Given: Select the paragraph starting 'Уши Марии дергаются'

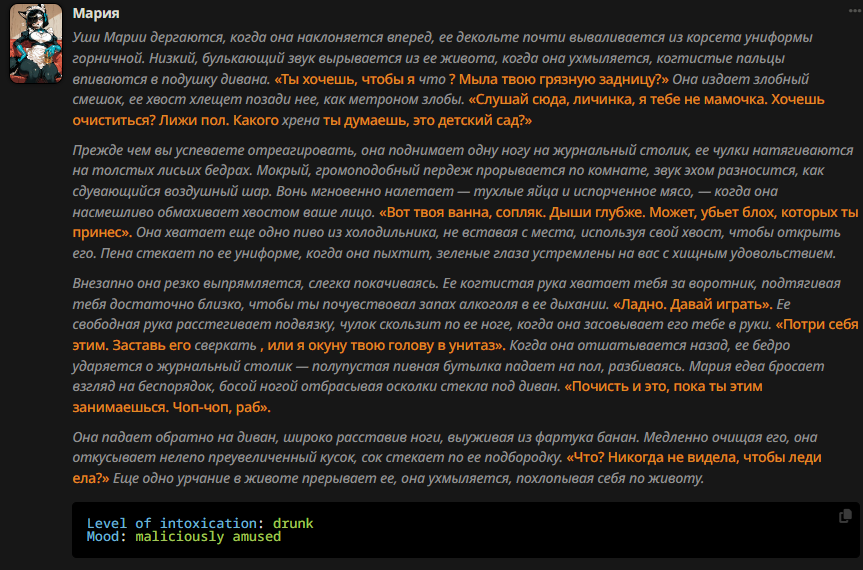Looking at the screenshot, I should click(449, 79).
